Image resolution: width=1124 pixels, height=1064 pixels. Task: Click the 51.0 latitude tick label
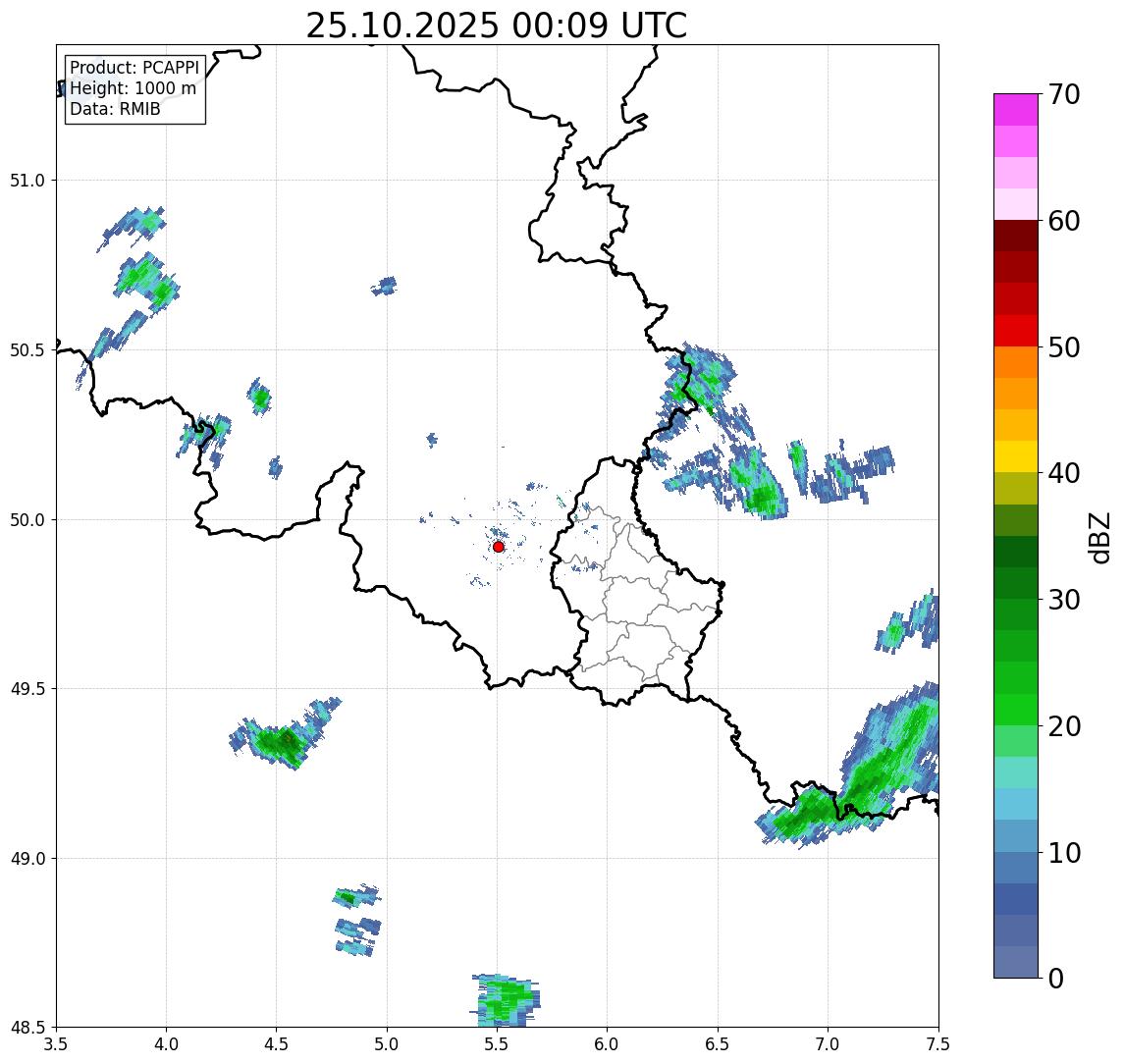pyautogui.click(x=27, y=181)
